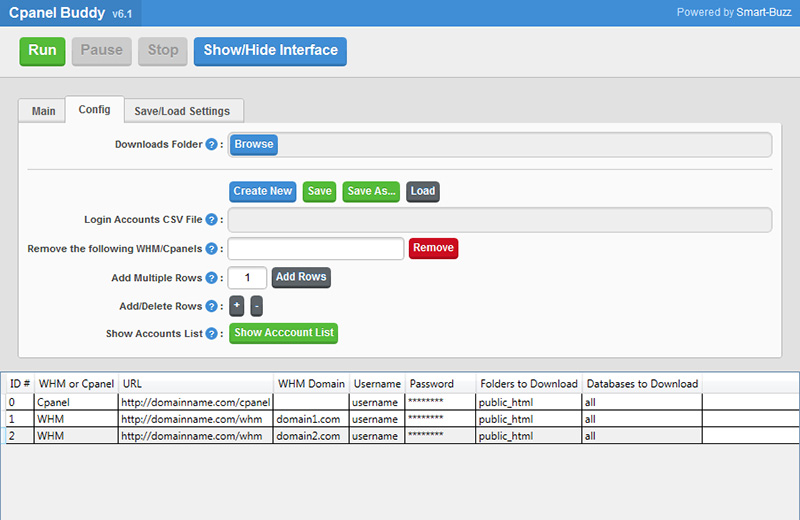The image size is (800, 520).
Task: Click the URL cell in row 1
Action: pos(196,419)
